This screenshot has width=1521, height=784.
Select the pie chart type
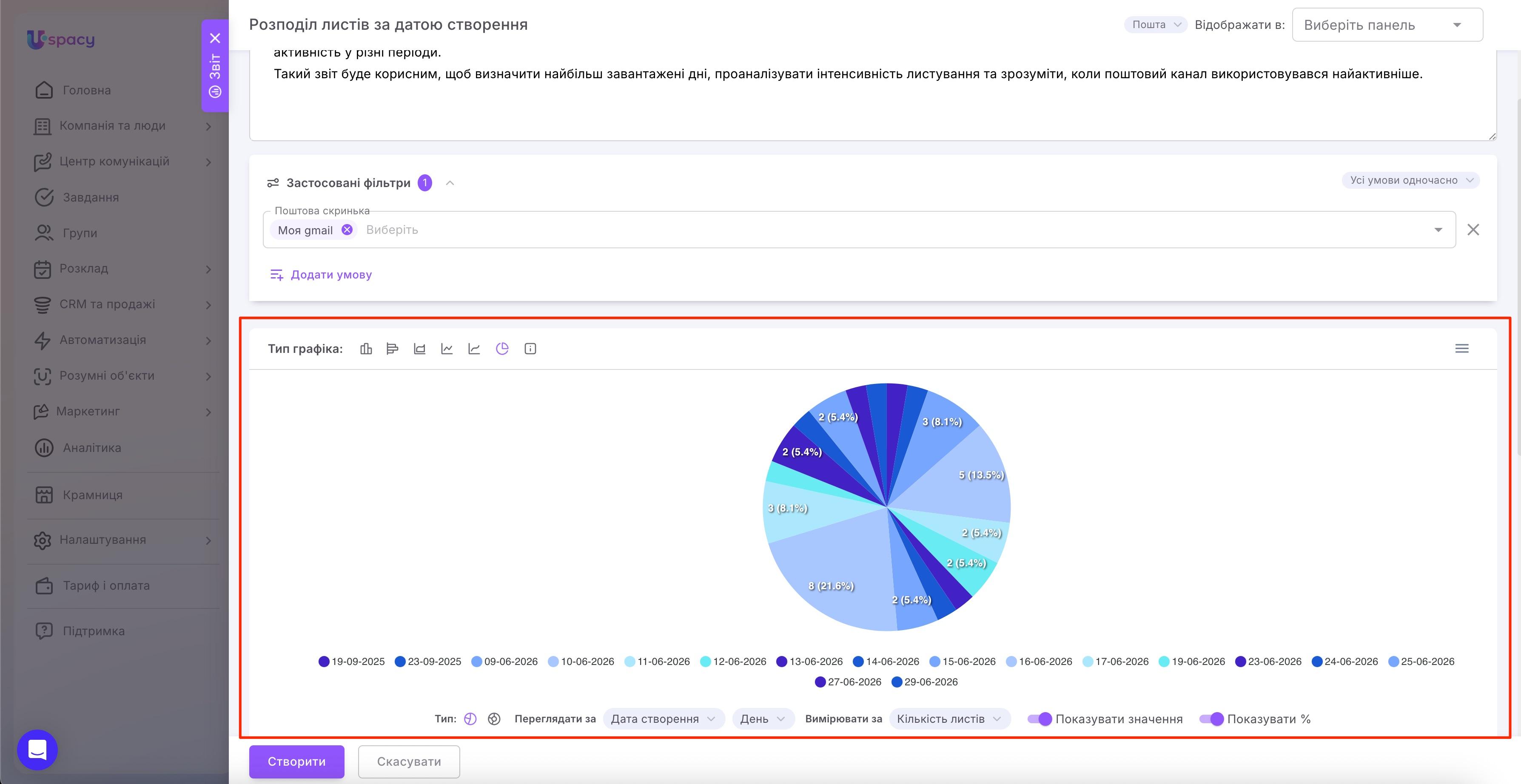tap(502, 349)
